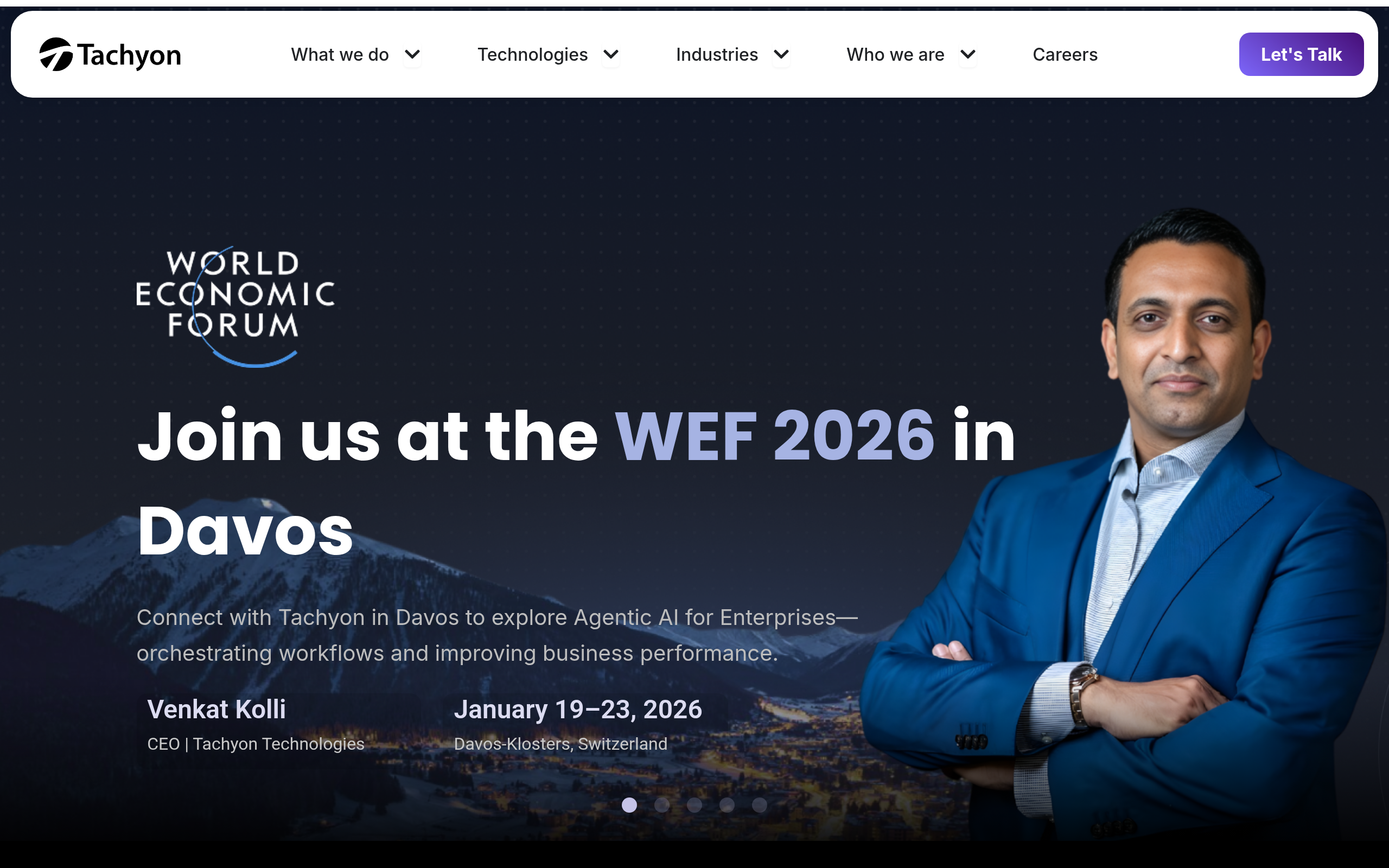Open the Industries menu label

717,55
